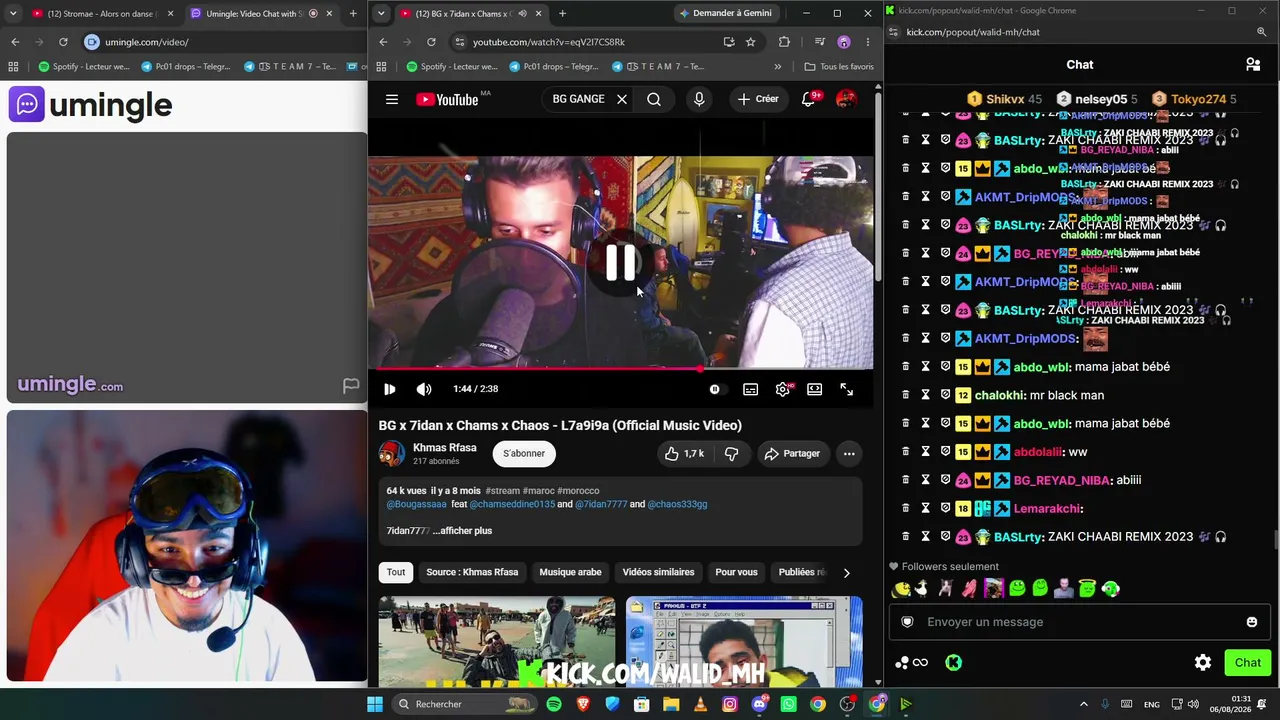Screen dimensions: 1280x720
Task: Seek in the red video progress bar
Action: [621, 369]
